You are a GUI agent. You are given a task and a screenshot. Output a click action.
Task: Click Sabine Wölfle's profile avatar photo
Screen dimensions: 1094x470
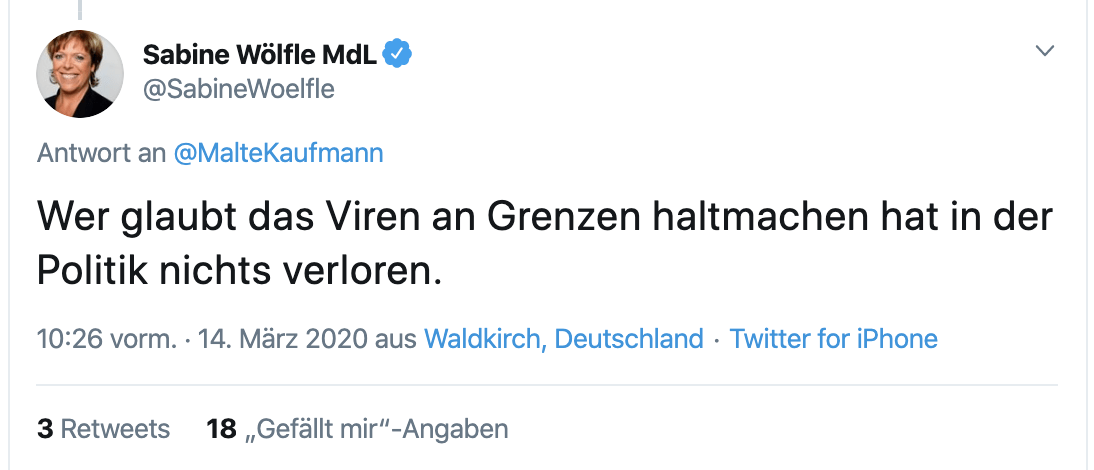pyautogui.click(x=80, y=74)
